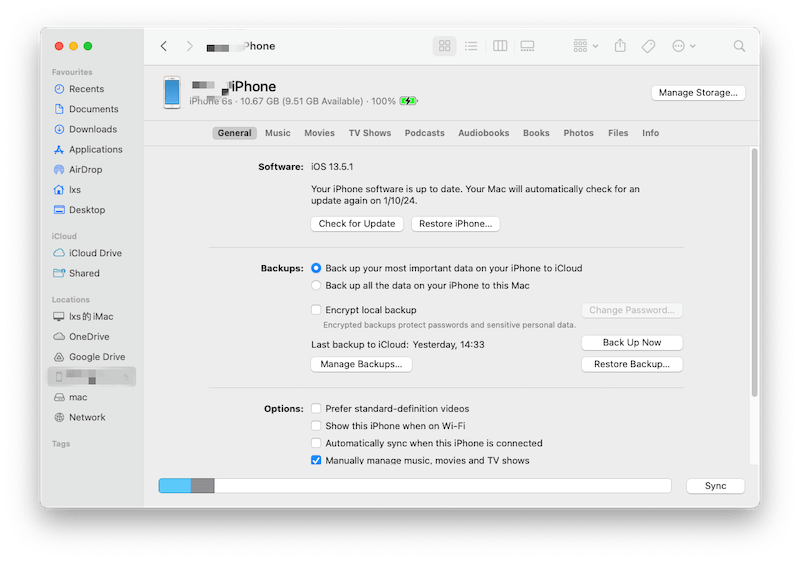This screenshot has height=561, width=800.
Task: Switch to the Movies tab
Action: 319,133
